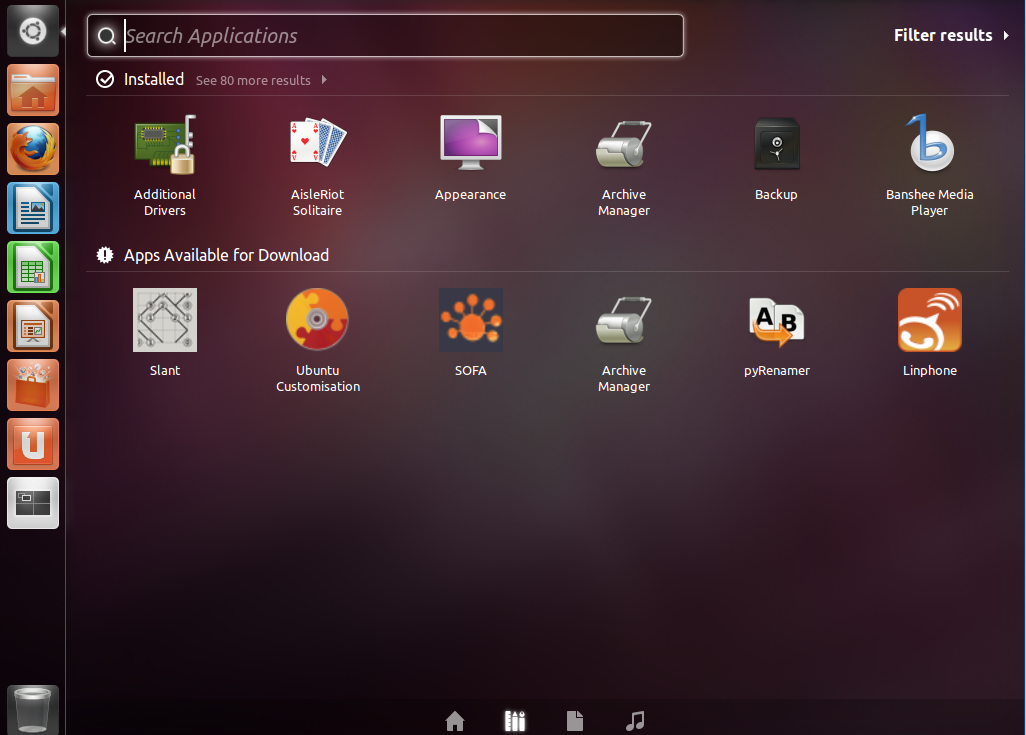Select the Slant application

(164, 319)
